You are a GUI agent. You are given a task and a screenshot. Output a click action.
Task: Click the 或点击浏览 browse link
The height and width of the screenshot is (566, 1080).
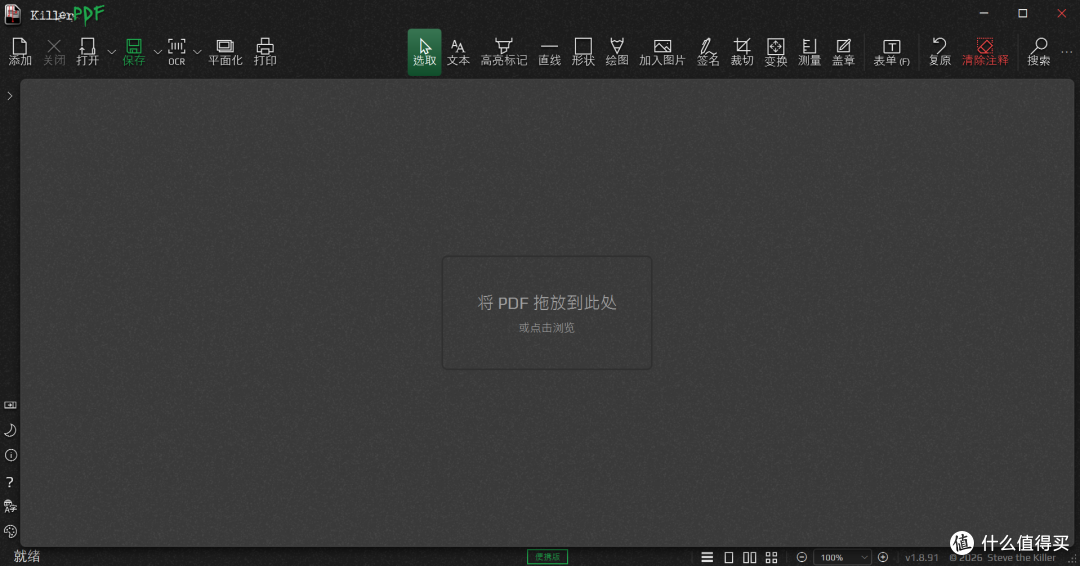click(x=547, y=328)
